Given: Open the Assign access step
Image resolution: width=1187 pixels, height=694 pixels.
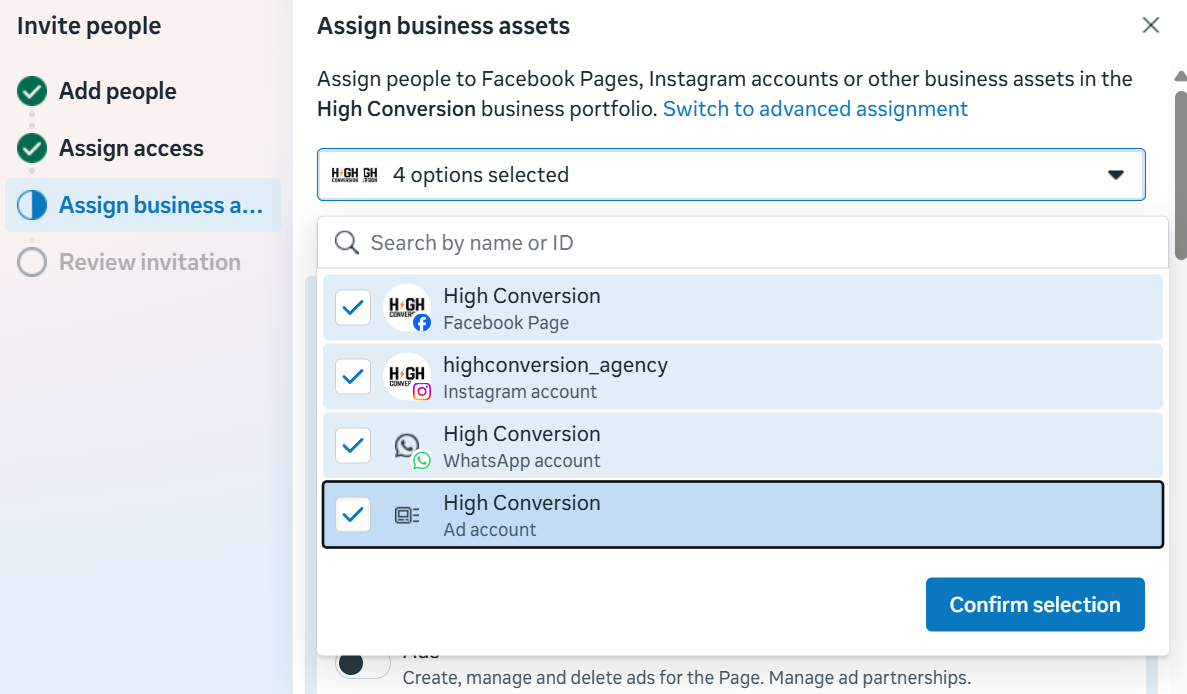Looking at the screenshot, I should pos(131,148).
